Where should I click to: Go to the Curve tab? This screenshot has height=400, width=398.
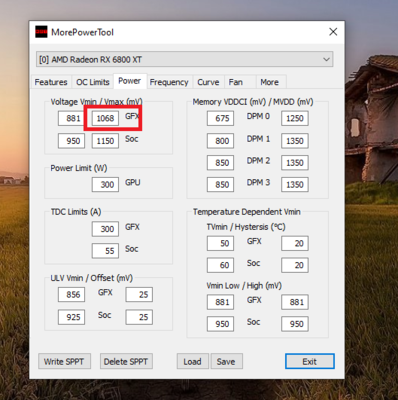[x=208, y=82]
